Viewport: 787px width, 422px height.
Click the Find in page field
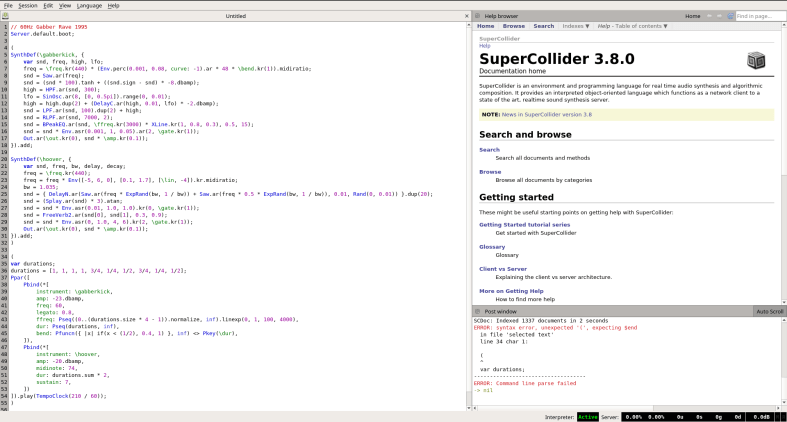(760, 16)
